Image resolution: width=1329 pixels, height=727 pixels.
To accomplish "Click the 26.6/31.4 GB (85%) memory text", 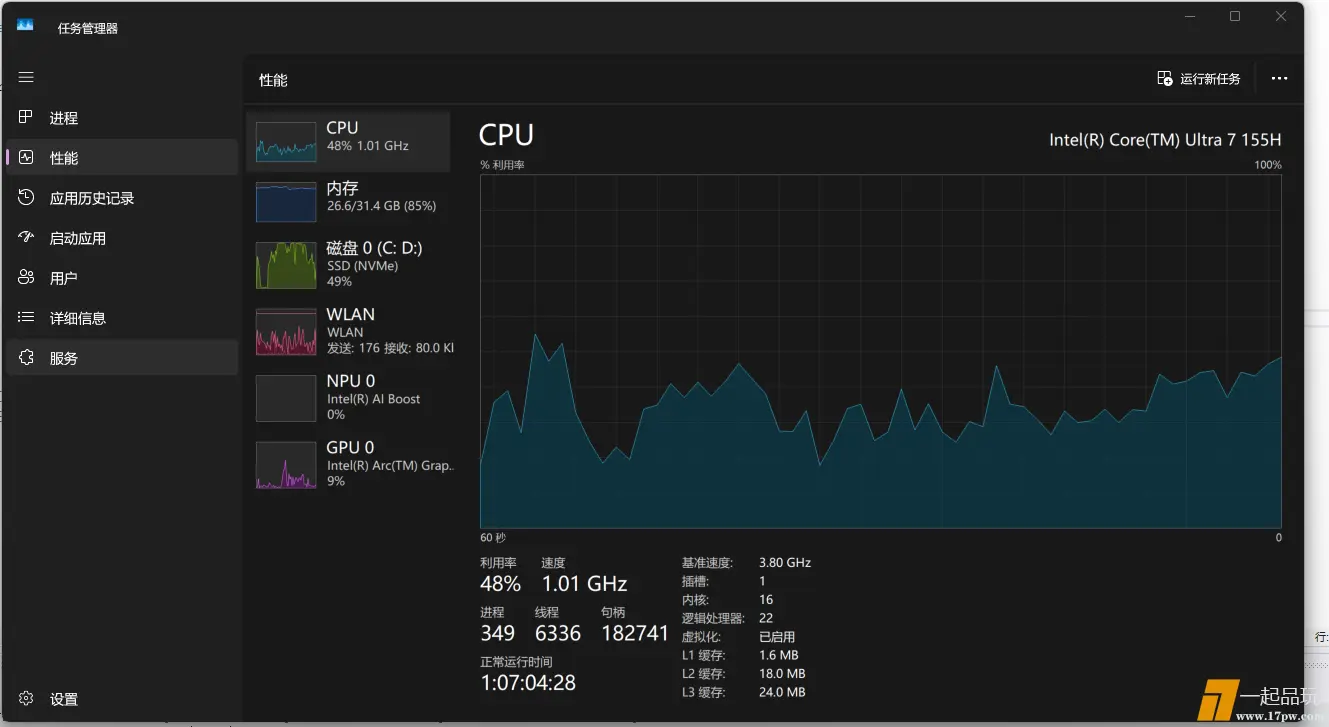I will 381,206.
